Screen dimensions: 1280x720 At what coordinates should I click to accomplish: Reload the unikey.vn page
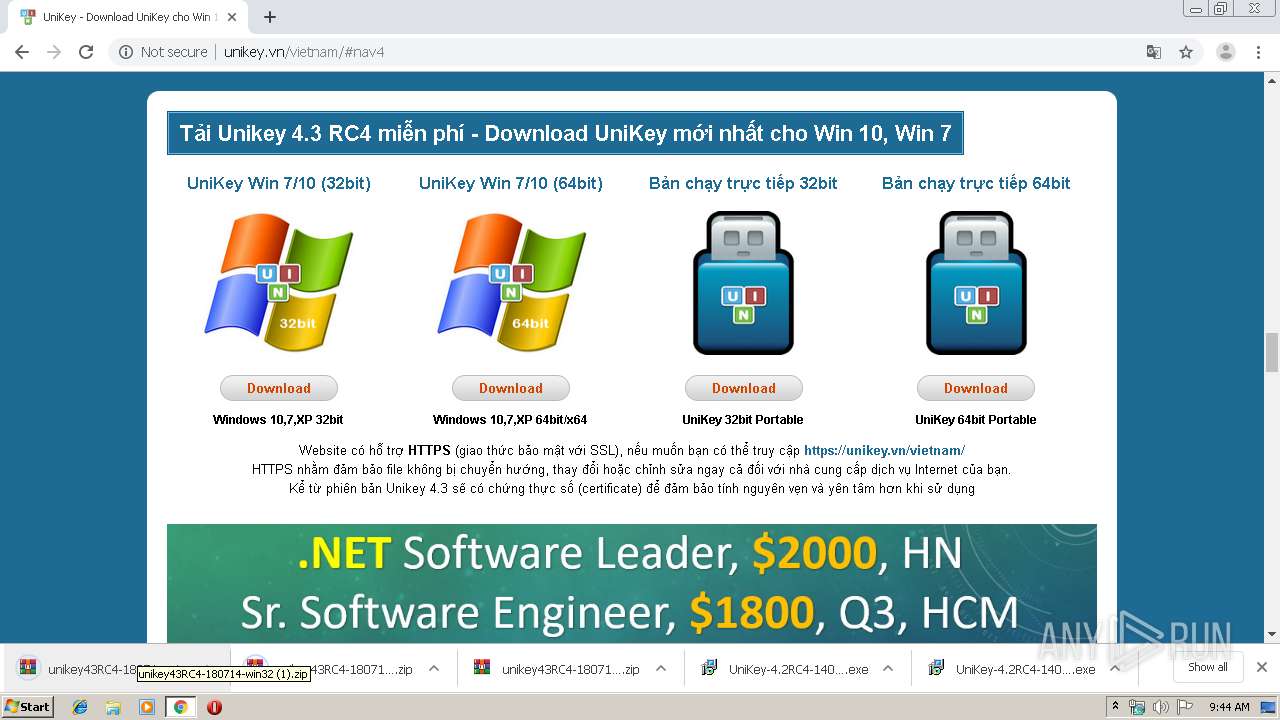[x=86, y=52]
